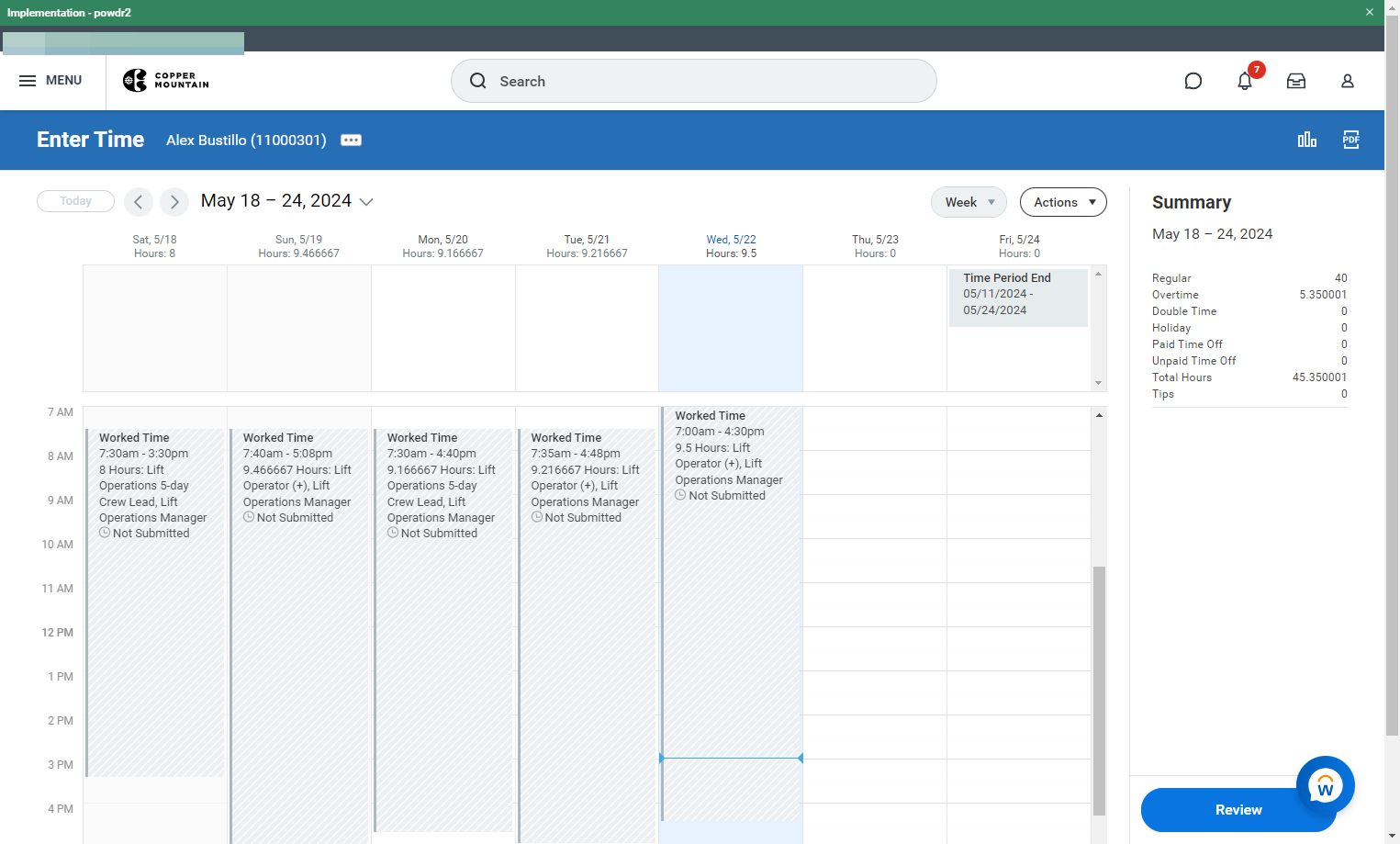Click Alex Bustillo (11000301) name
Image resolution: width=1400 pixels, height=844 pixels.
click(246, 141)
